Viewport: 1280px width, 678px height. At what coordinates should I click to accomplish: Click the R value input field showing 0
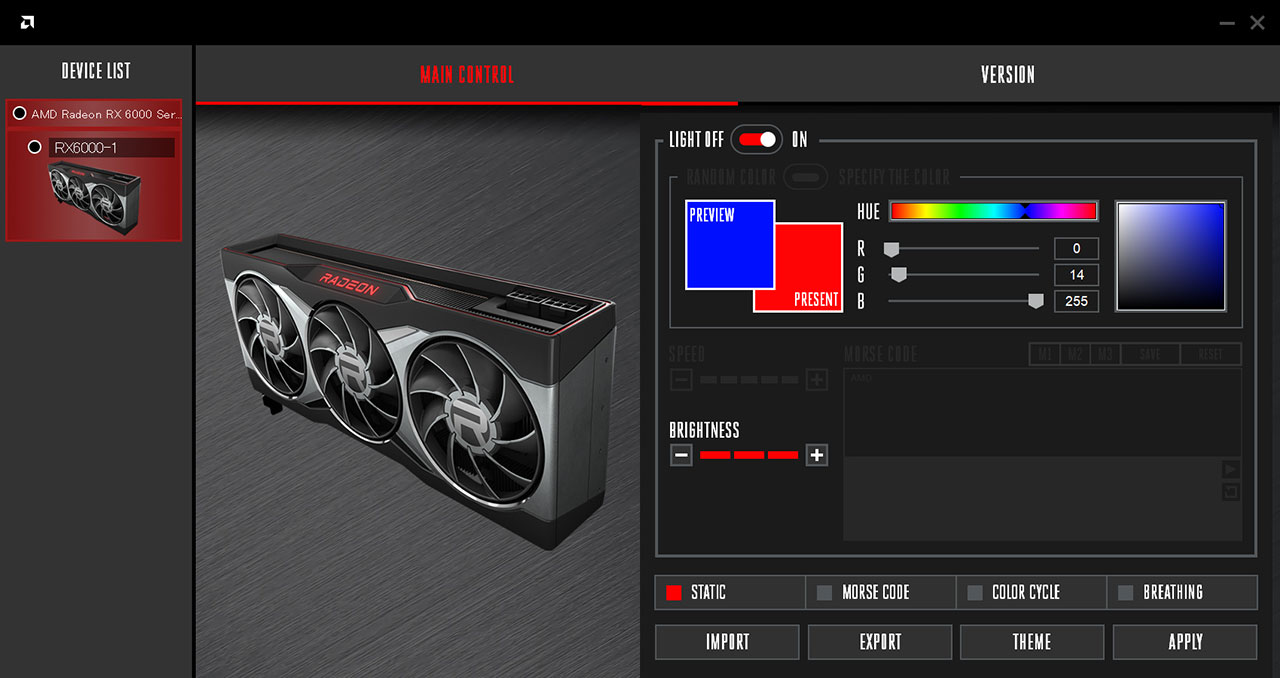[1076, 248]
